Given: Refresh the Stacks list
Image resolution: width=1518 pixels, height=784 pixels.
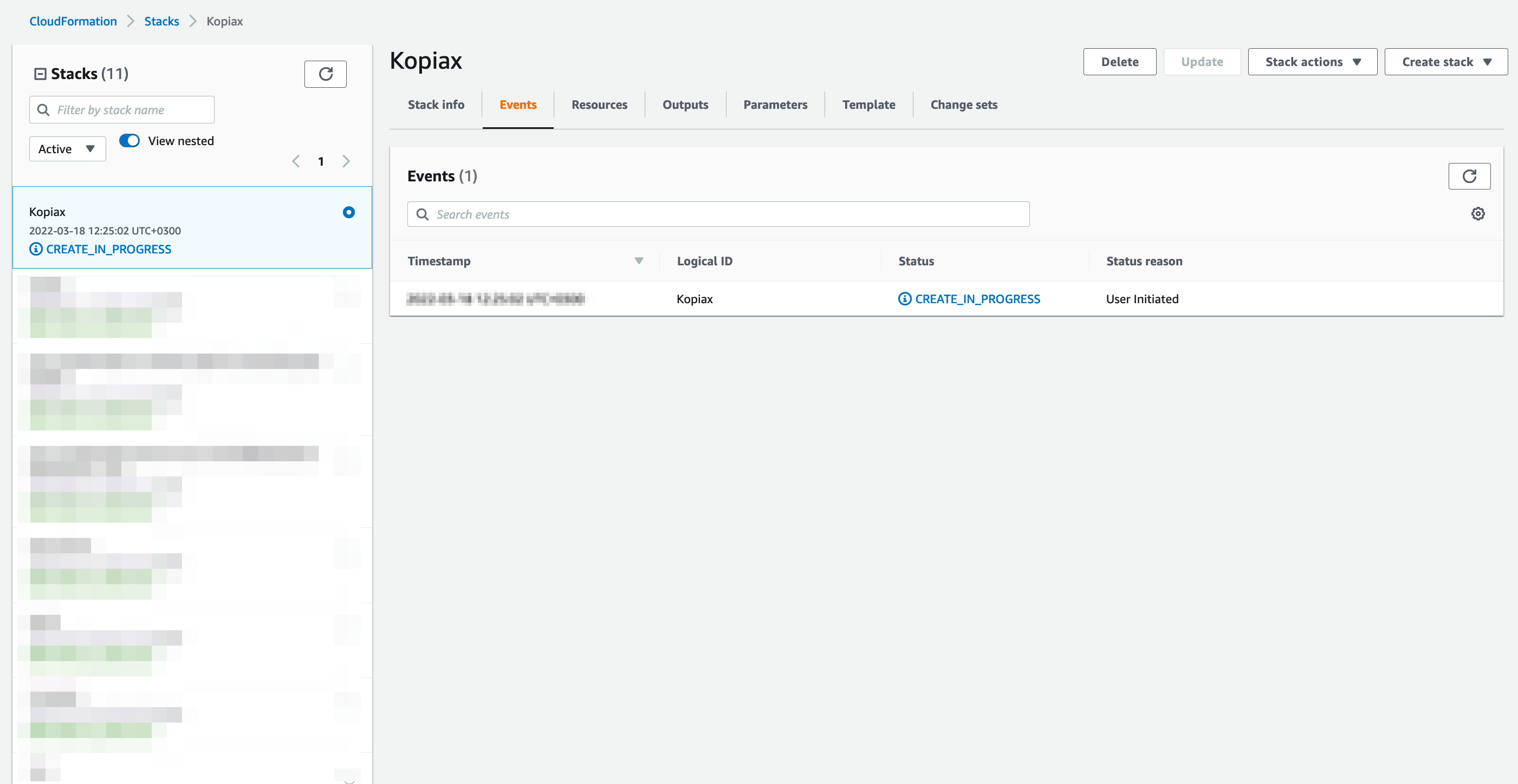Looking at the screenshot, I should click(x=325, y=74).
